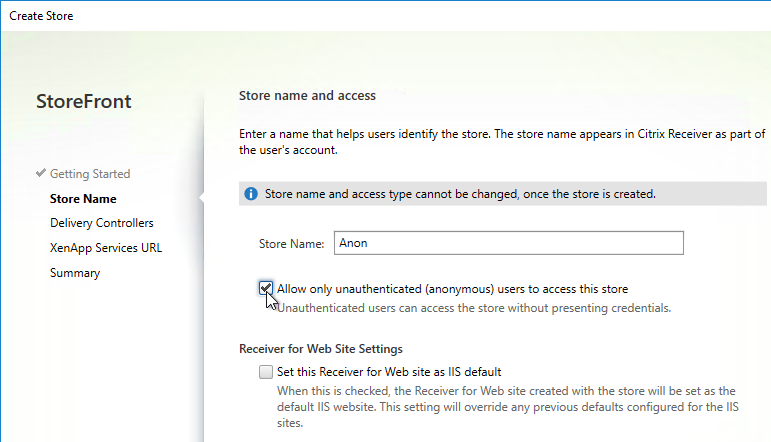Click the 'cannot be changed' info banner text
The image size is (771, 442).
click(x=460, y=194)
